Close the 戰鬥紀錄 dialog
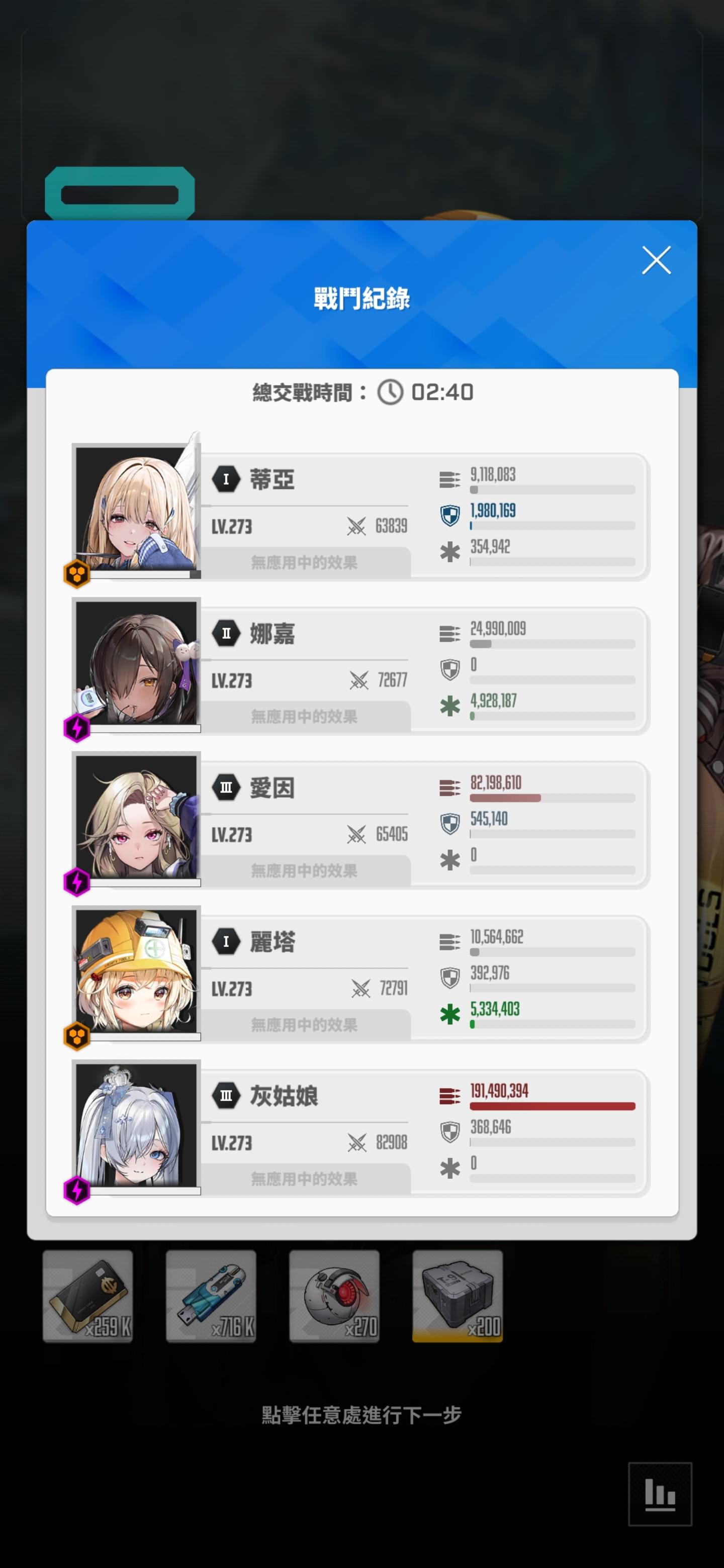 [656, 260]
